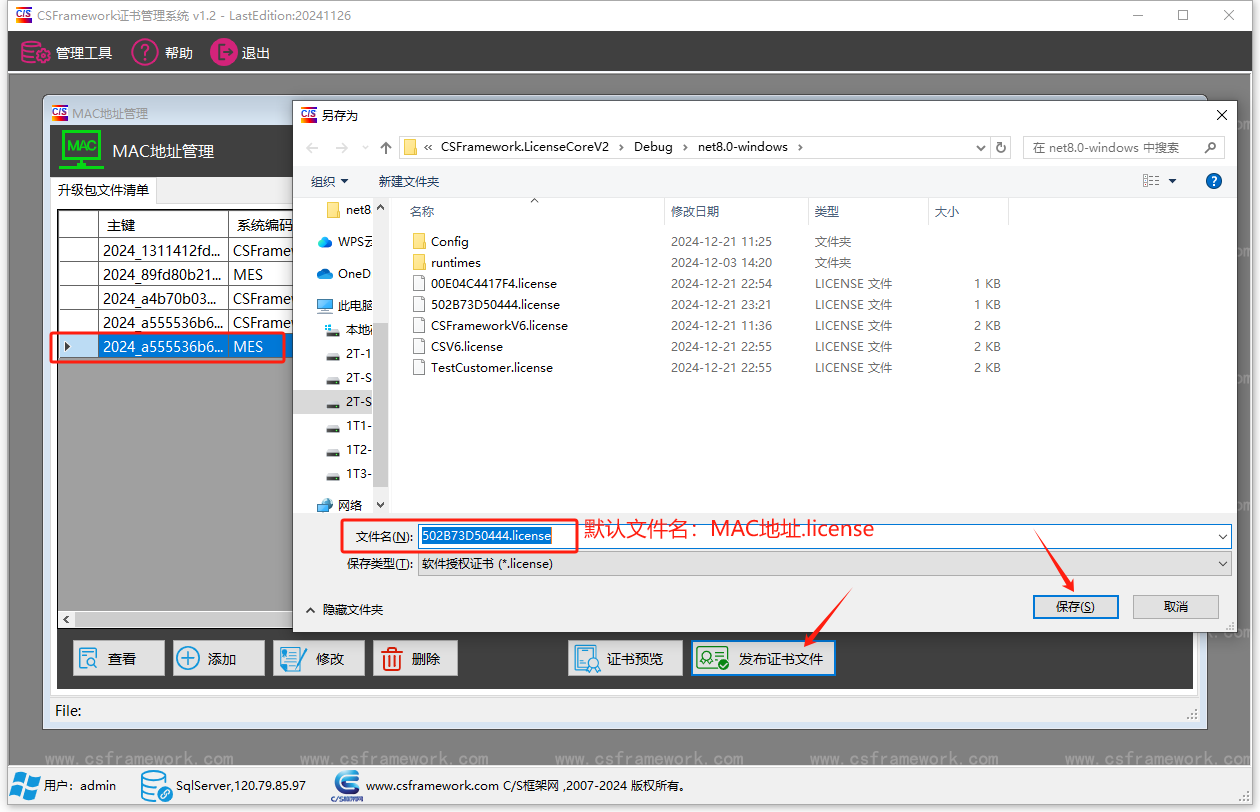Select WPS云 in the navigation pane
Screen dimensions: 1260x812
pyautogui.click(x=345, y=241)
